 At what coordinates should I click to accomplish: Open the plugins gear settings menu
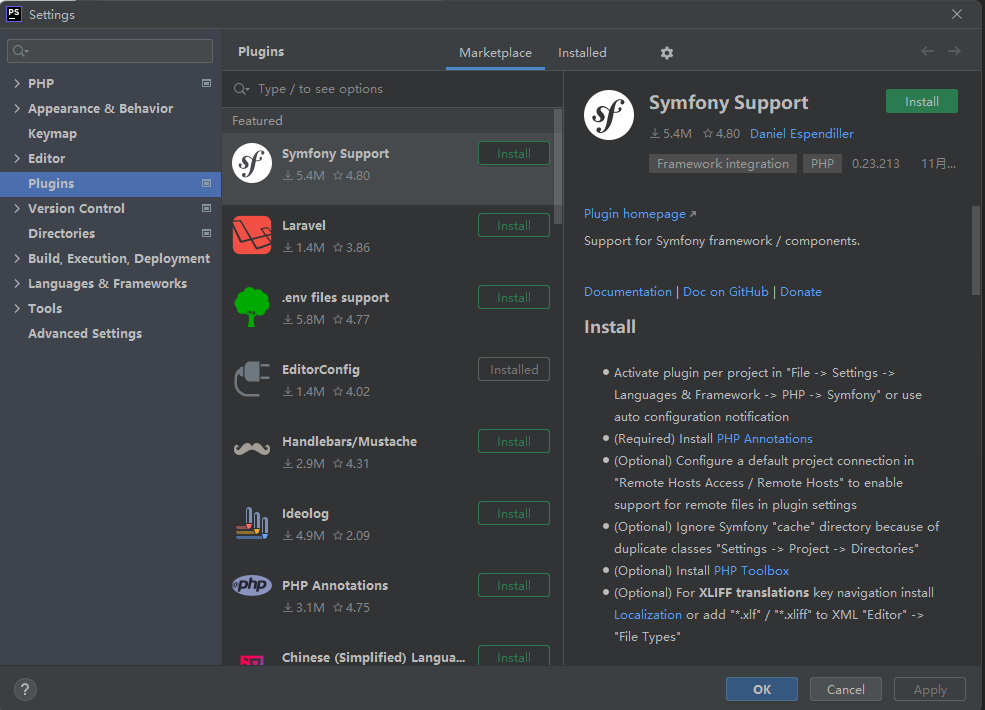tap(667, 53)
